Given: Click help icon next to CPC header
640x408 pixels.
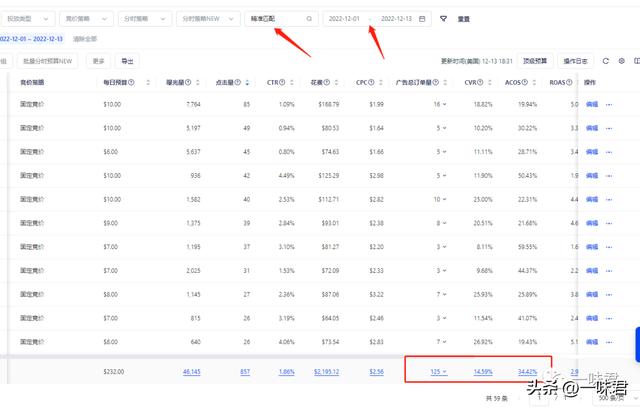Looking at the screenshot, I should click(x=371, y=82).
